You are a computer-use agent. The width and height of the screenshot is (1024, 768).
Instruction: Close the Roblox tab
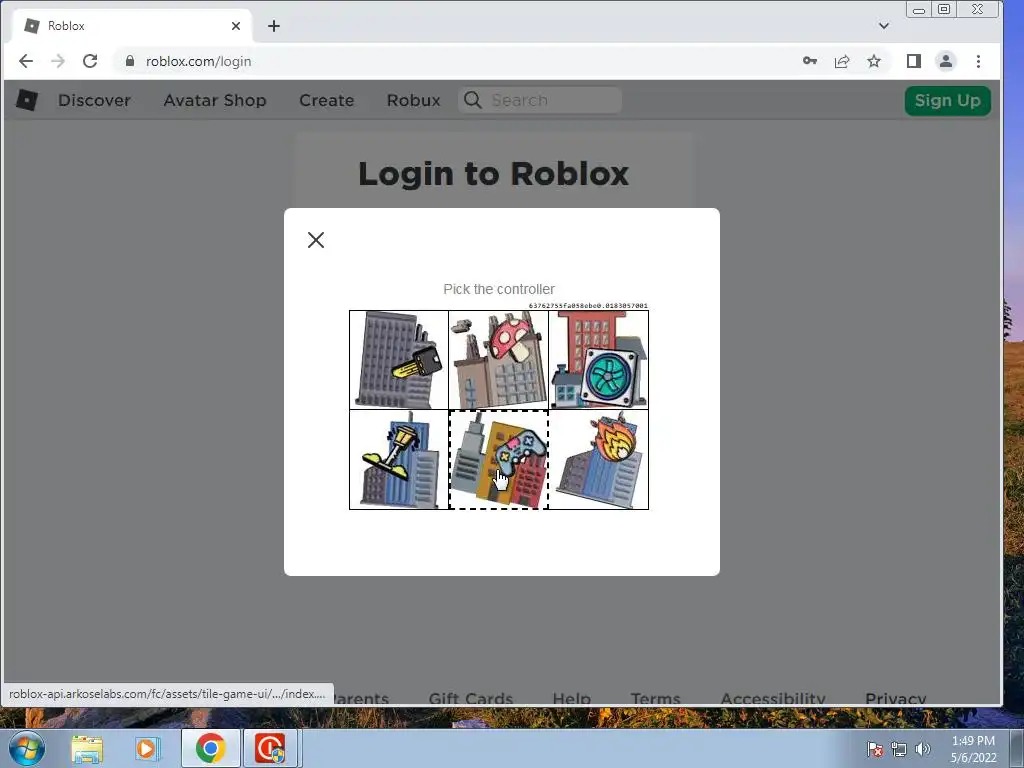[x=236, y=26]
